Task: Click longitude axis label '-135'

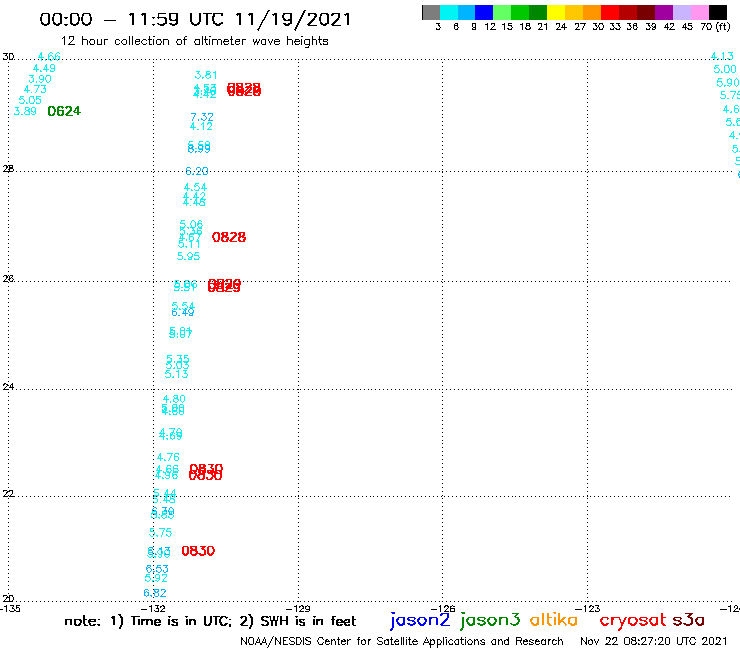Action: pyautogui.click(x=10, y=609)
